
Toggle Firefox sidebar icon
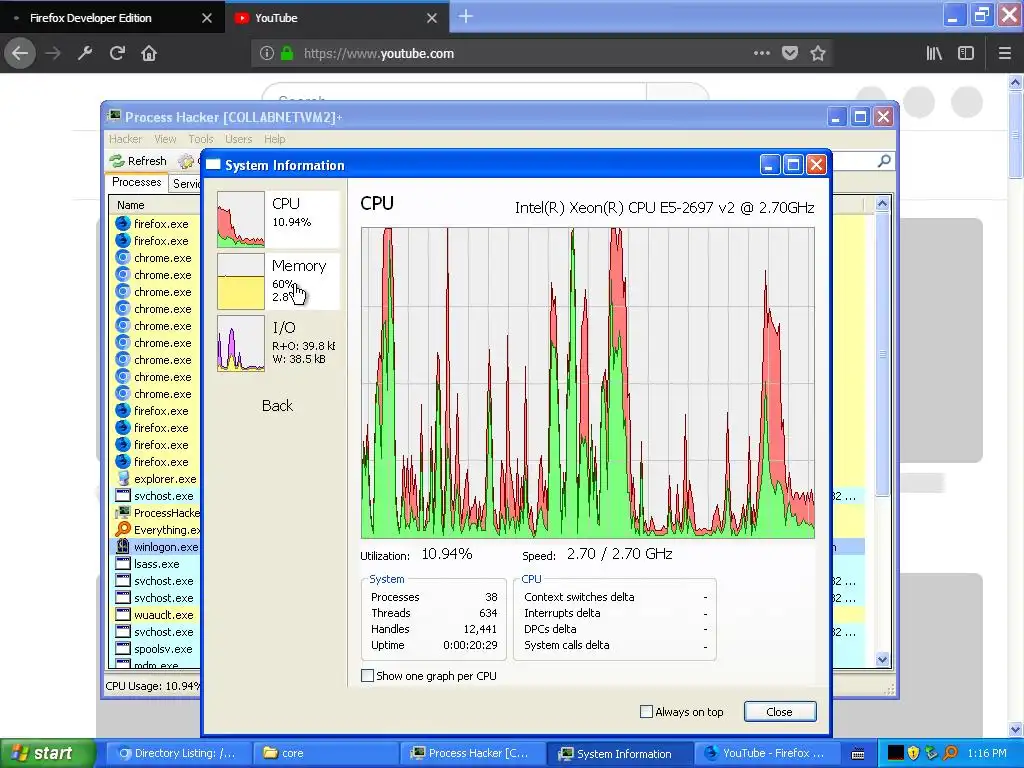click(x=966, y=54)
